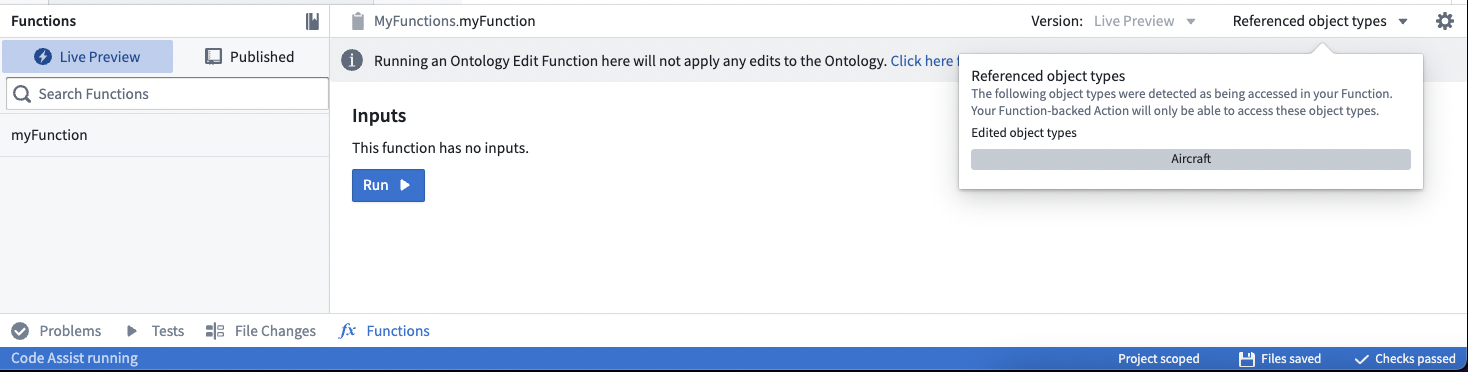
Task: Open the settings gear icon
Action: coord(1444,21)
